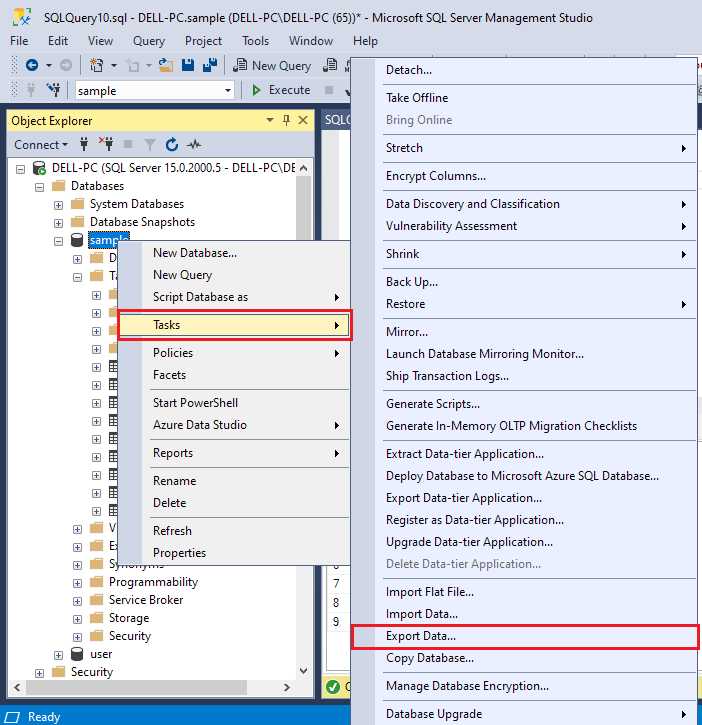Open the available databases dropdown showing sample
The width and height of the screenshot is (702, 725).
pyautogui.click(x=228, y=90)
